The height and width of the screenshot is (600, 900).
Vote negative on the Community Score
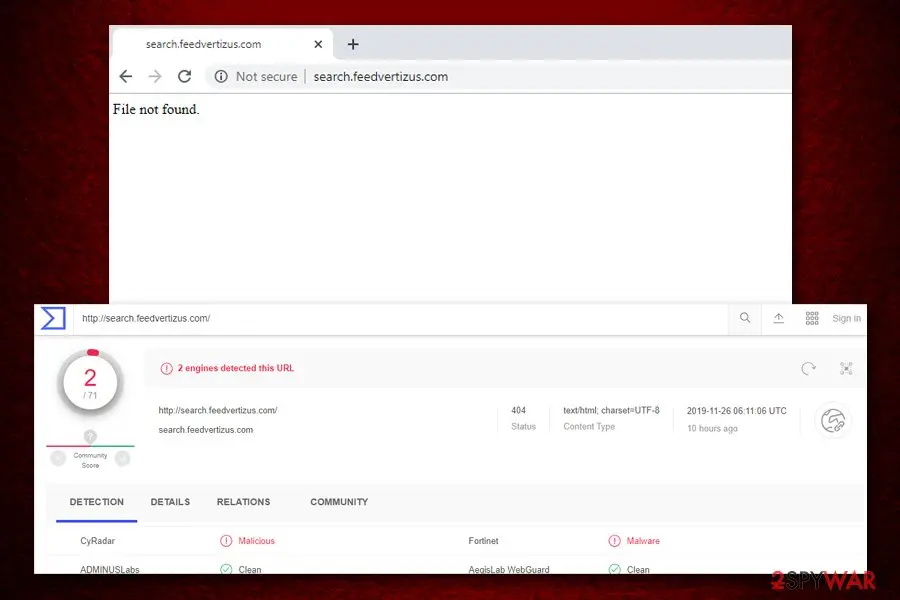tap(58, 458)
